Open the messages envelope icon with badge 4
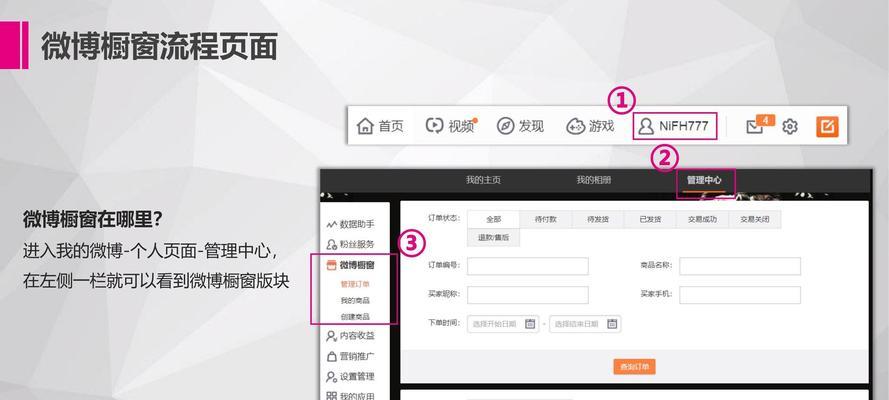The image size is (889, 400). coord(755,127)
